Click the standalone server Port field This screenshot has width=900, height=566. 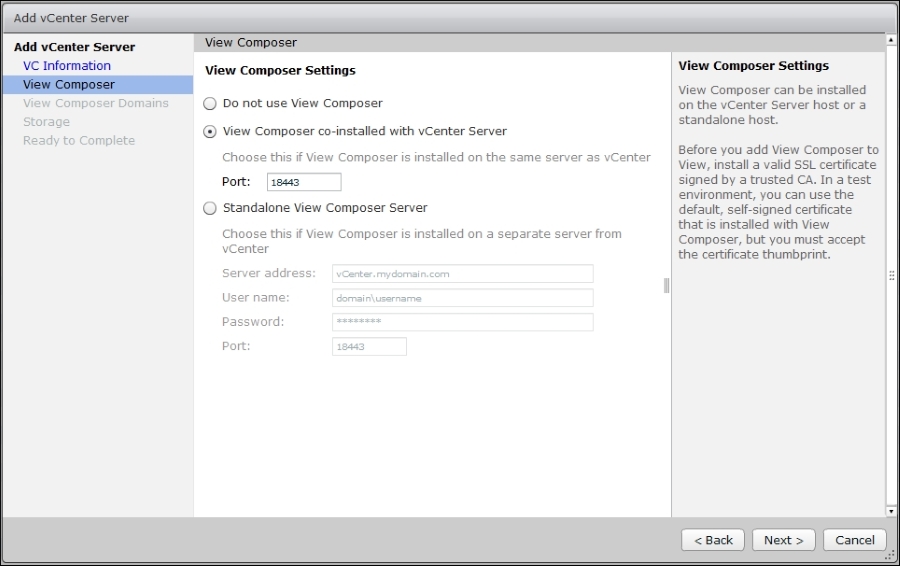point(369,346)
